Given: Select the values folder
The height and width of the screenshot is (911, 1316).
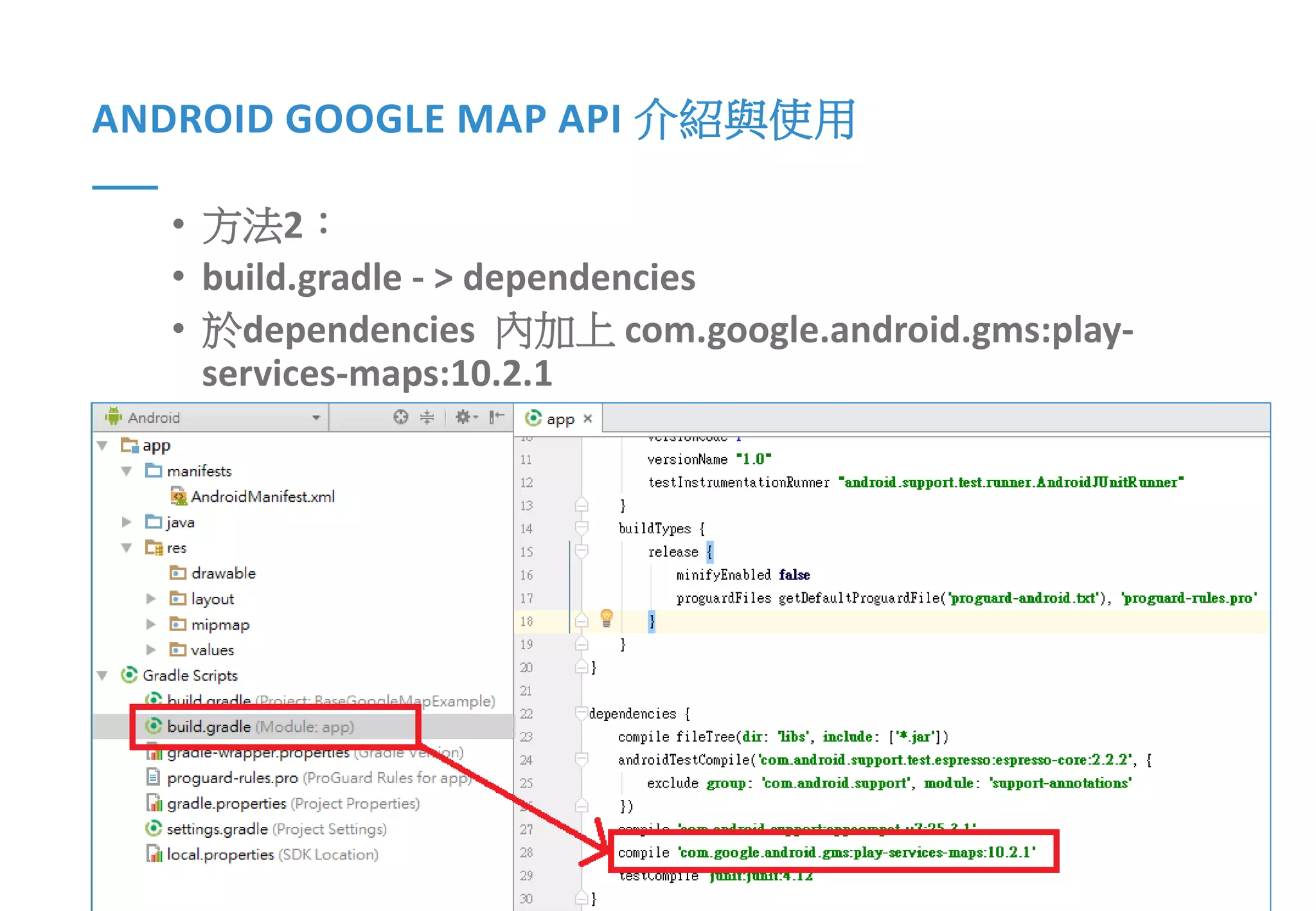Looking at the screenshot, I should pos(212,650).
